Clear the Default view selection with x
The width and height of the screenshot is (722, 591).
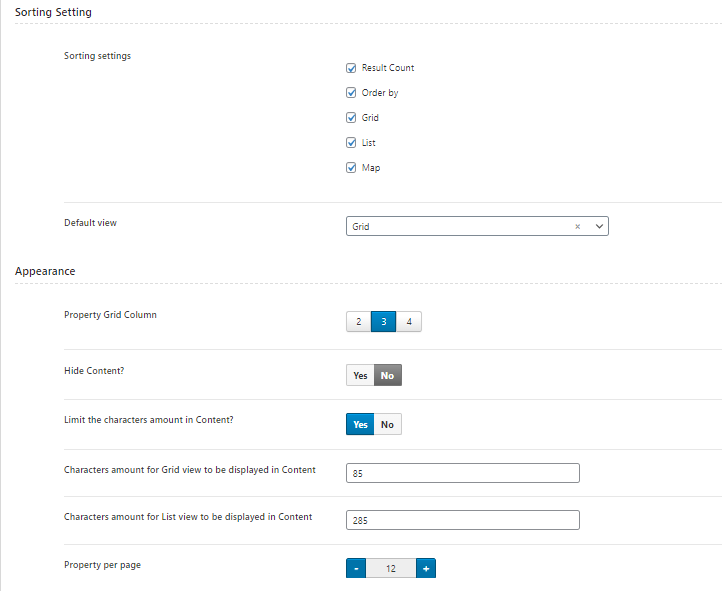[577, 226]
